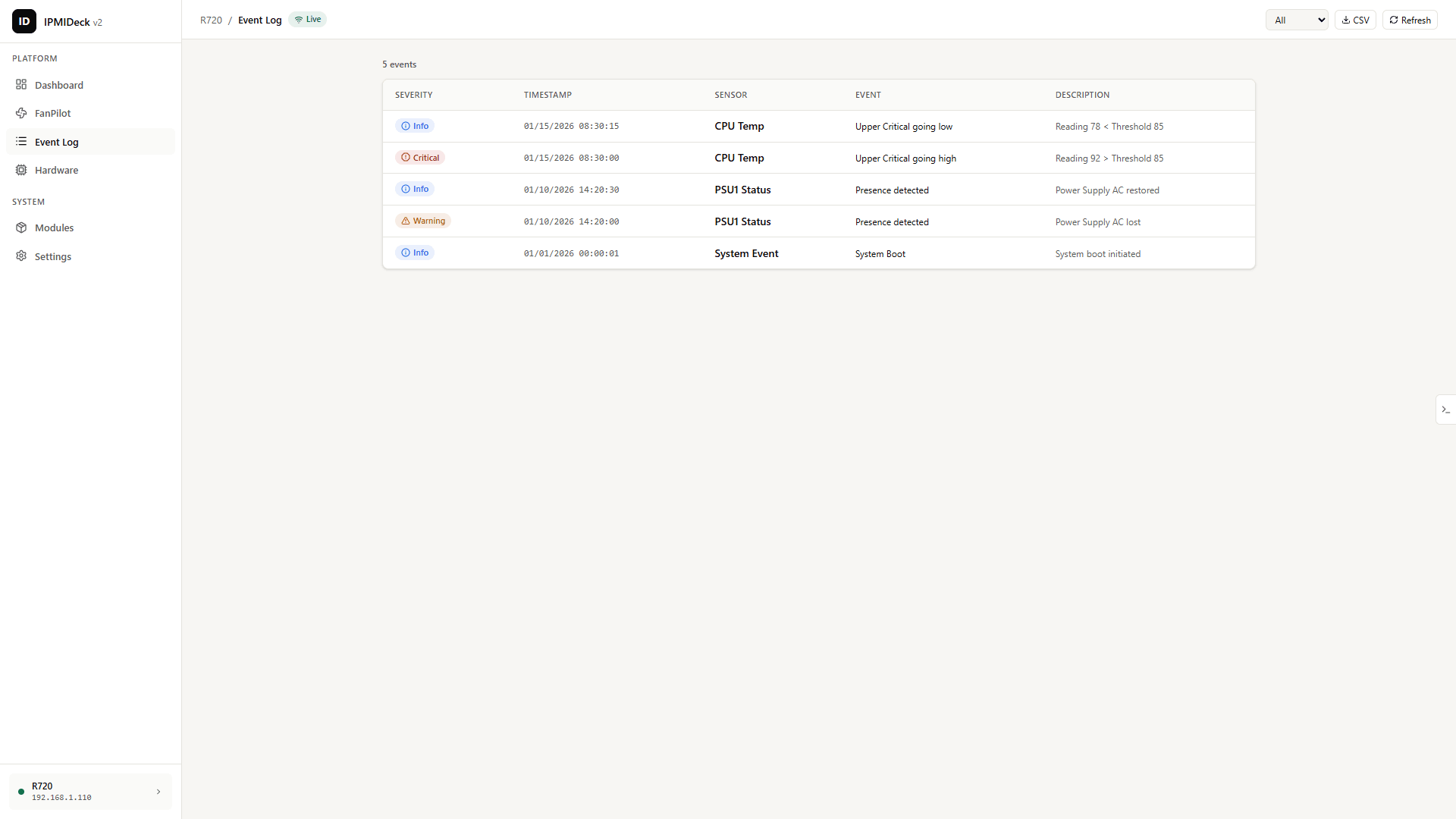Click the 192.168.1.110 IP address
The height and width of the screenshot is (819, 1456).
click(61, 798)
